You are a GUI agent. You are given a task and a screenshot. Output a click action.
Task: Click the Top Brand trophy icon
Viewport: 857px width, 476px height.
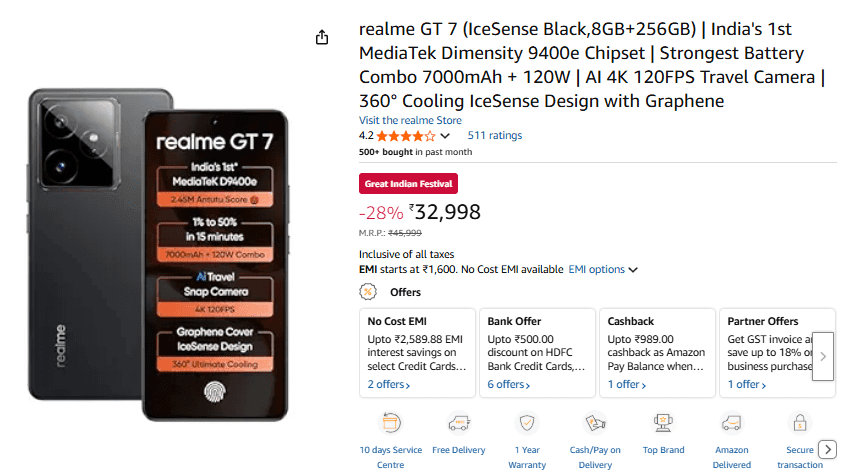[663, 423]
